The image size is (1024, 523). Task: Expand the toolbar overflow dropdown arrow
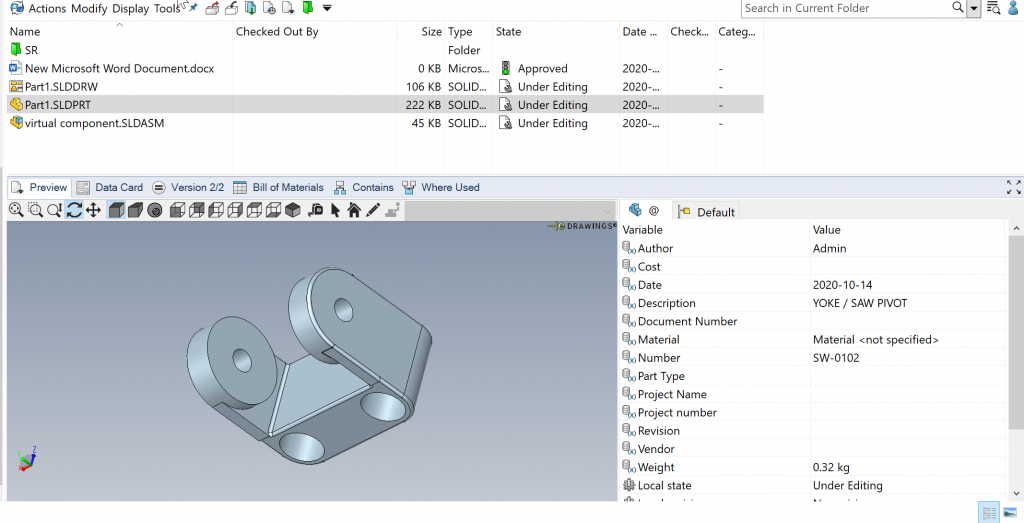327,8
